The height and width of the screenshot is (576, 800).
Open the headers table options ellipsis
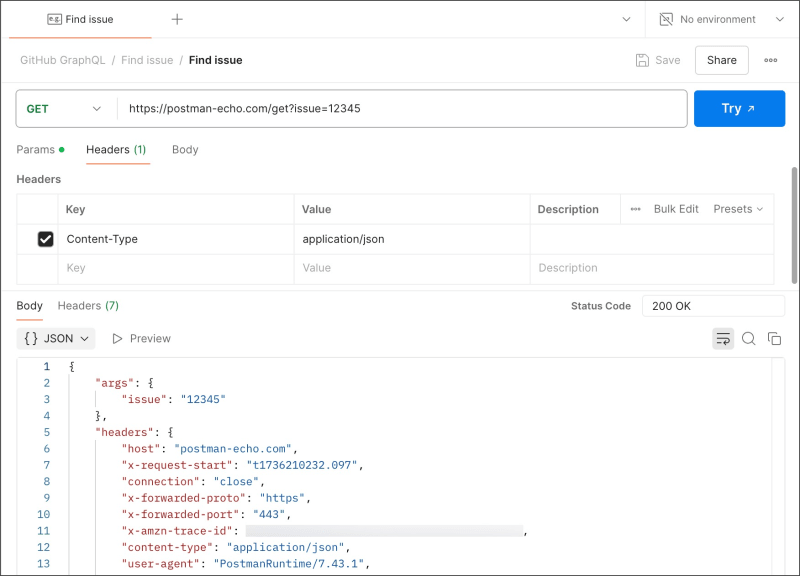click(635, 209)
